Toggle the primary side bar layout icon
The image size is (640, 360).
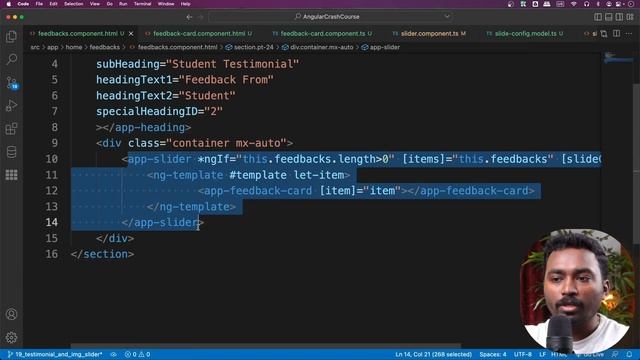[598, 17]
